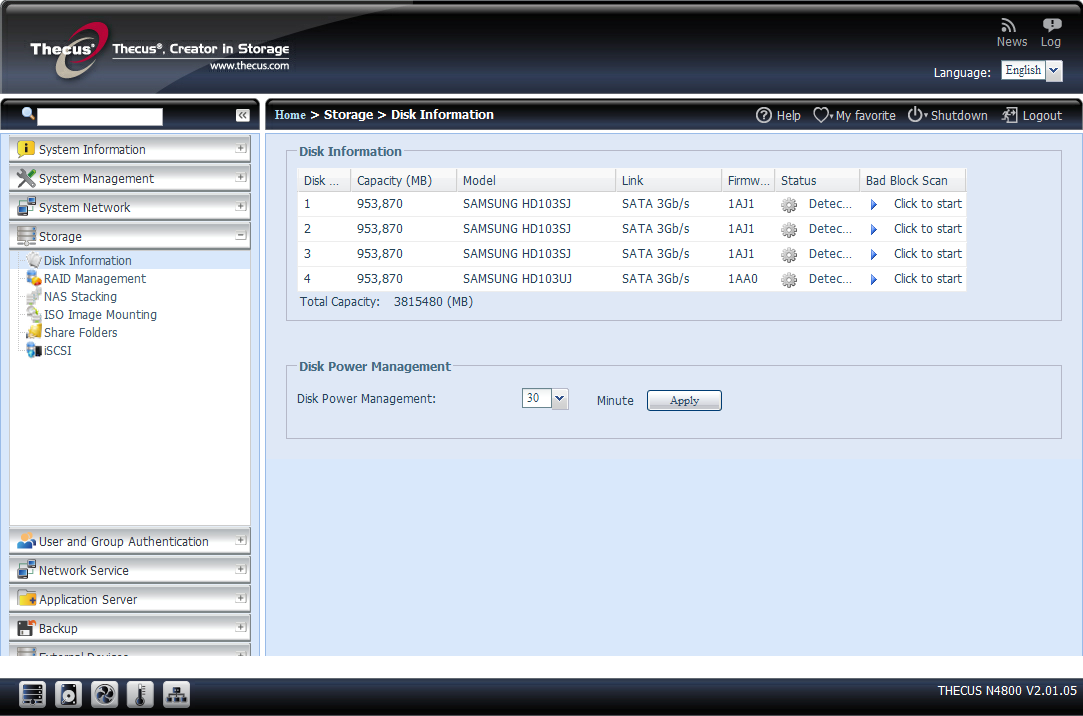Click the Home breadcrumb link
This screenshot has height=716, width=1083.
click(290, 115)
